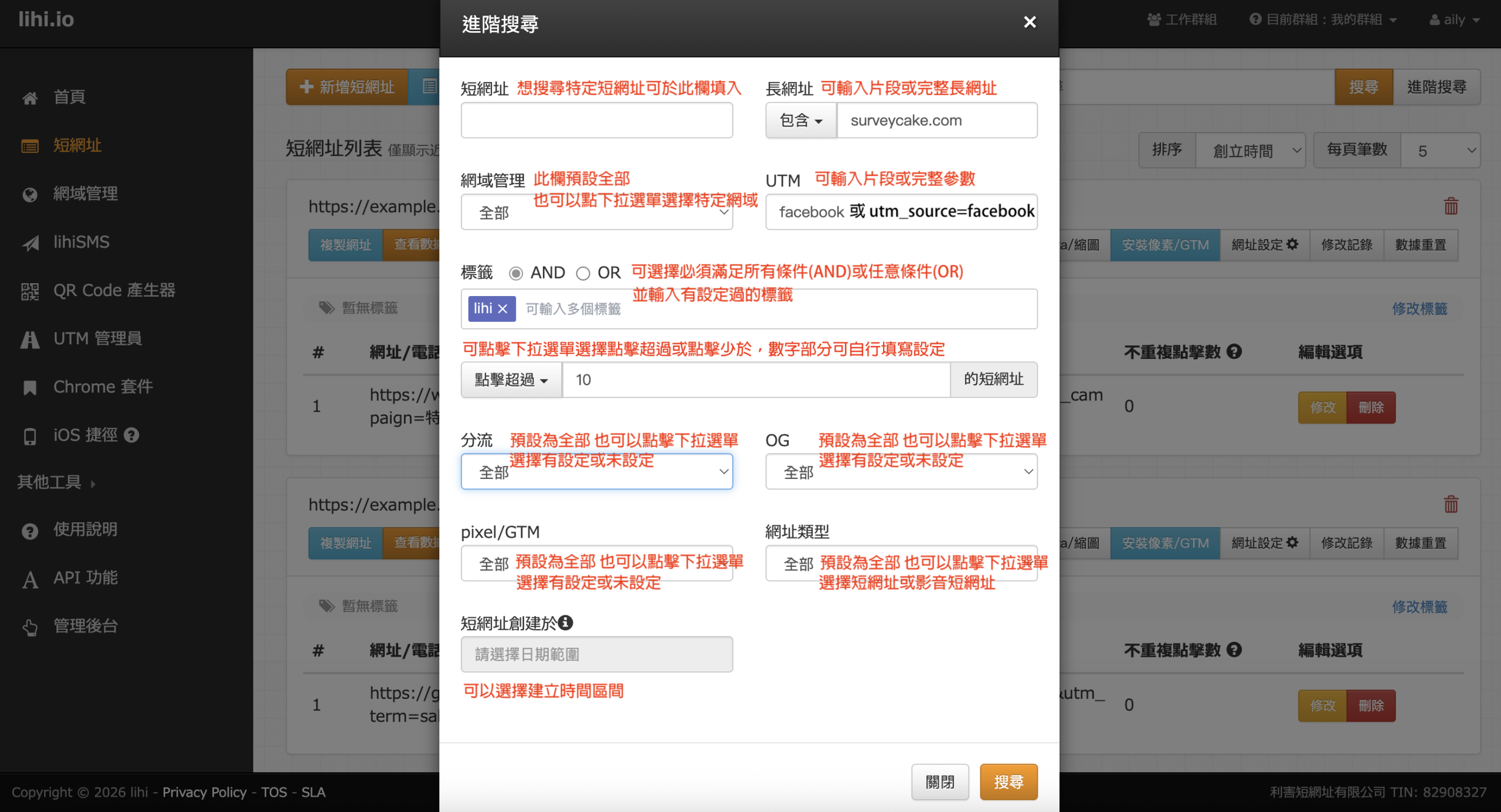This screenshot has width=1501, height=812.
Task: Open the 點擊超過 dropdown
Action: pyautogui.click(x=511, y=380)
